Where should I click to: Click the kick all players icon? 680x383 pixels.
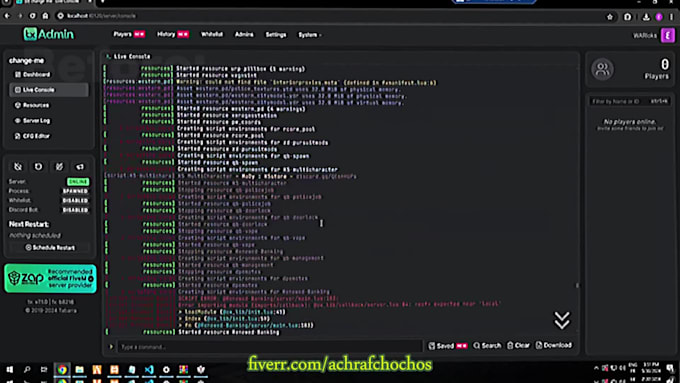click(x=59, y=167)
